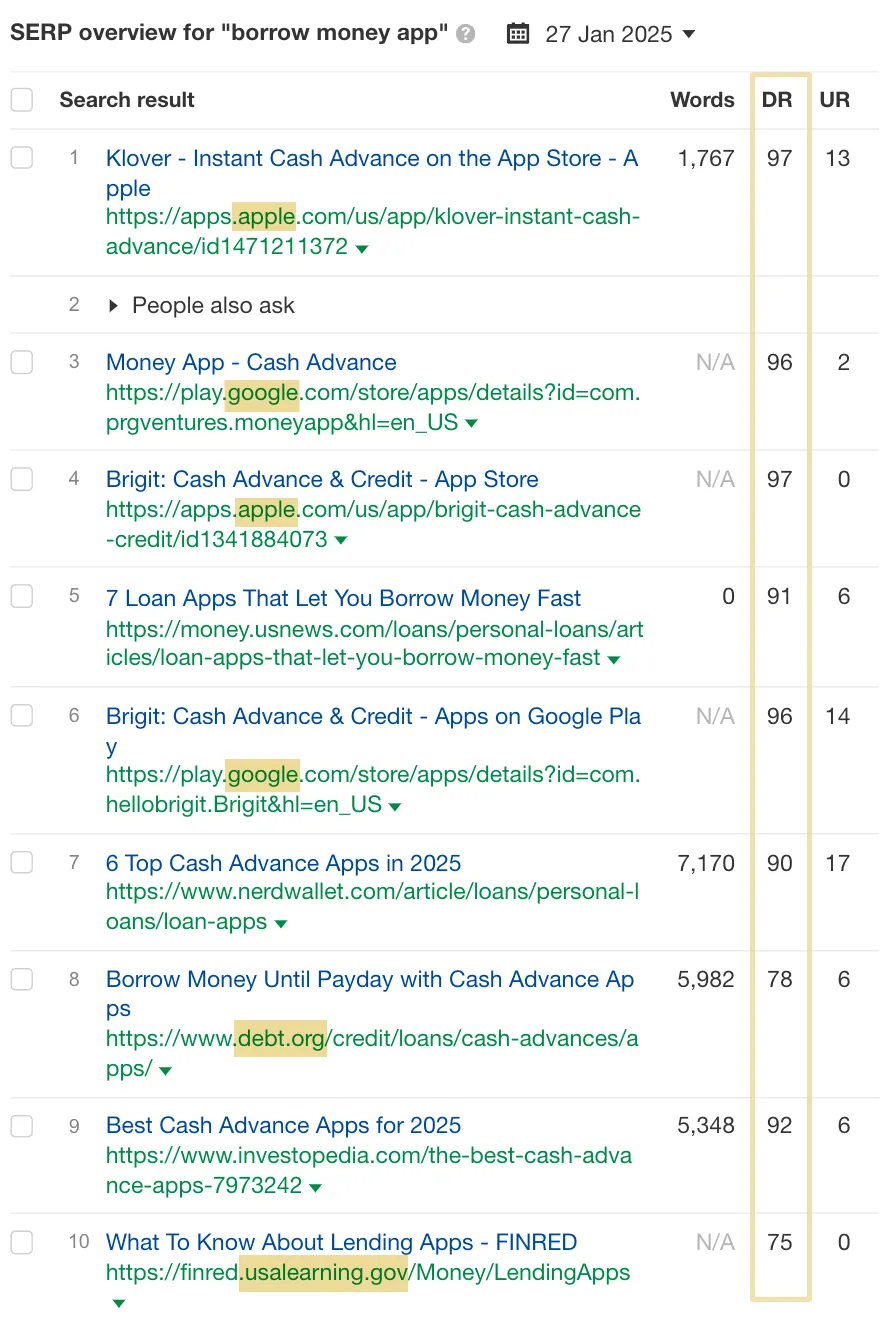
Task: Click the money.usnews.com URL
Action: tap(374, 643)
